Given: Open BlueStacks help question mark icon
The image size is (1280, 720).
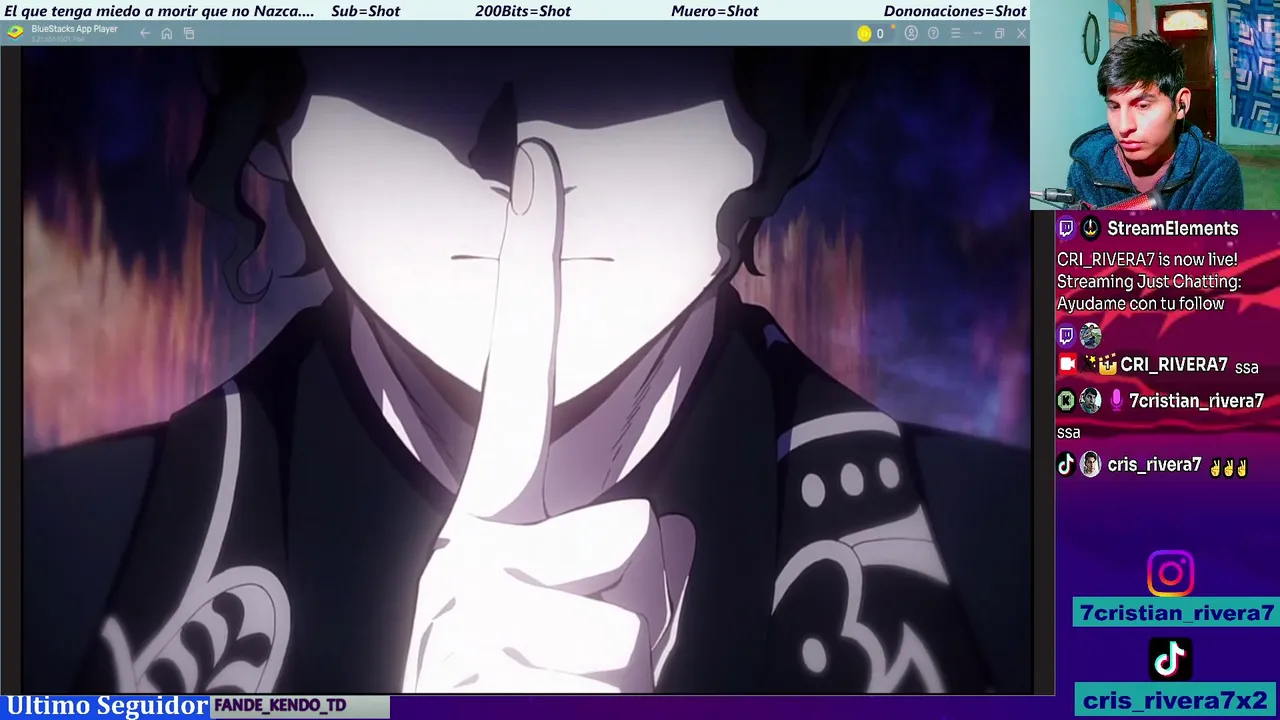Looking at the screenshot, I should 933,34.
